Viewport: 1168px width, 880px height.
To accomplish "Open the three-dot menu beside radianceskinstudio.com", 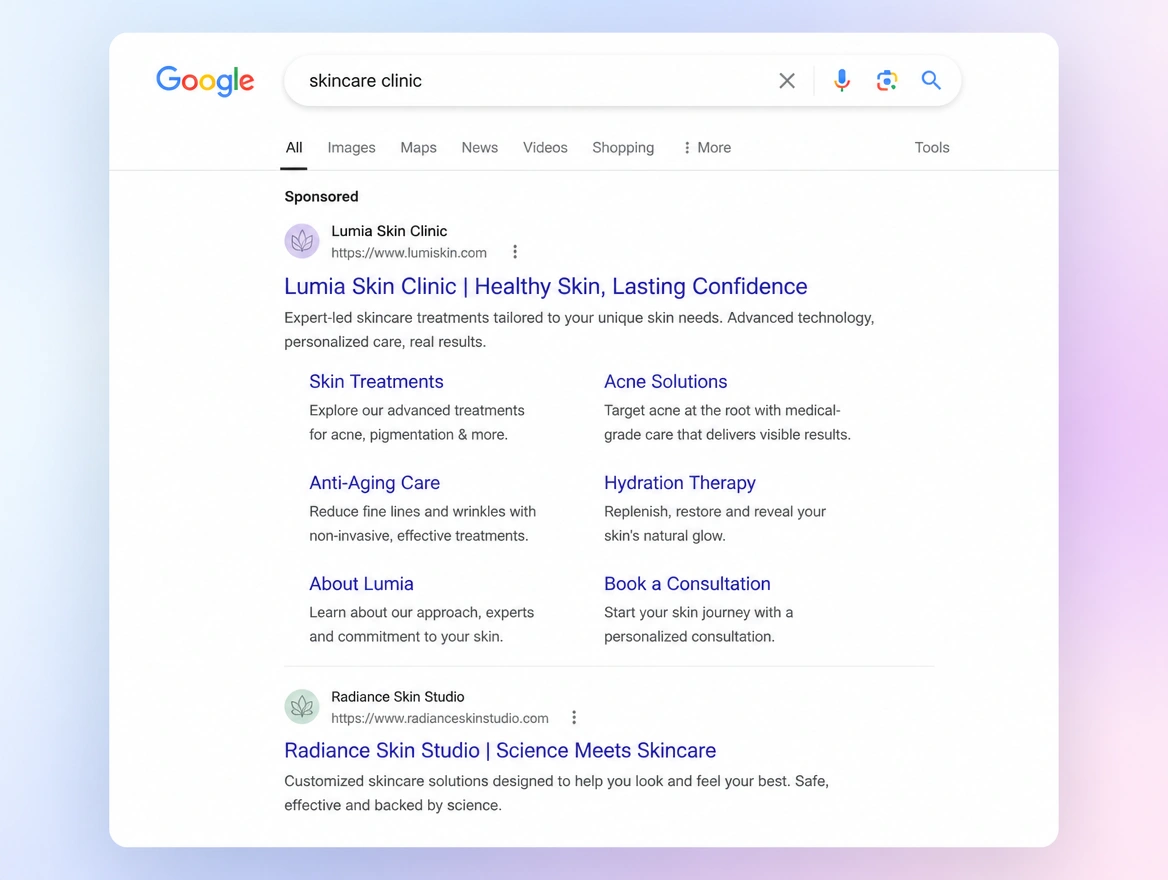I will click(574, 718).
